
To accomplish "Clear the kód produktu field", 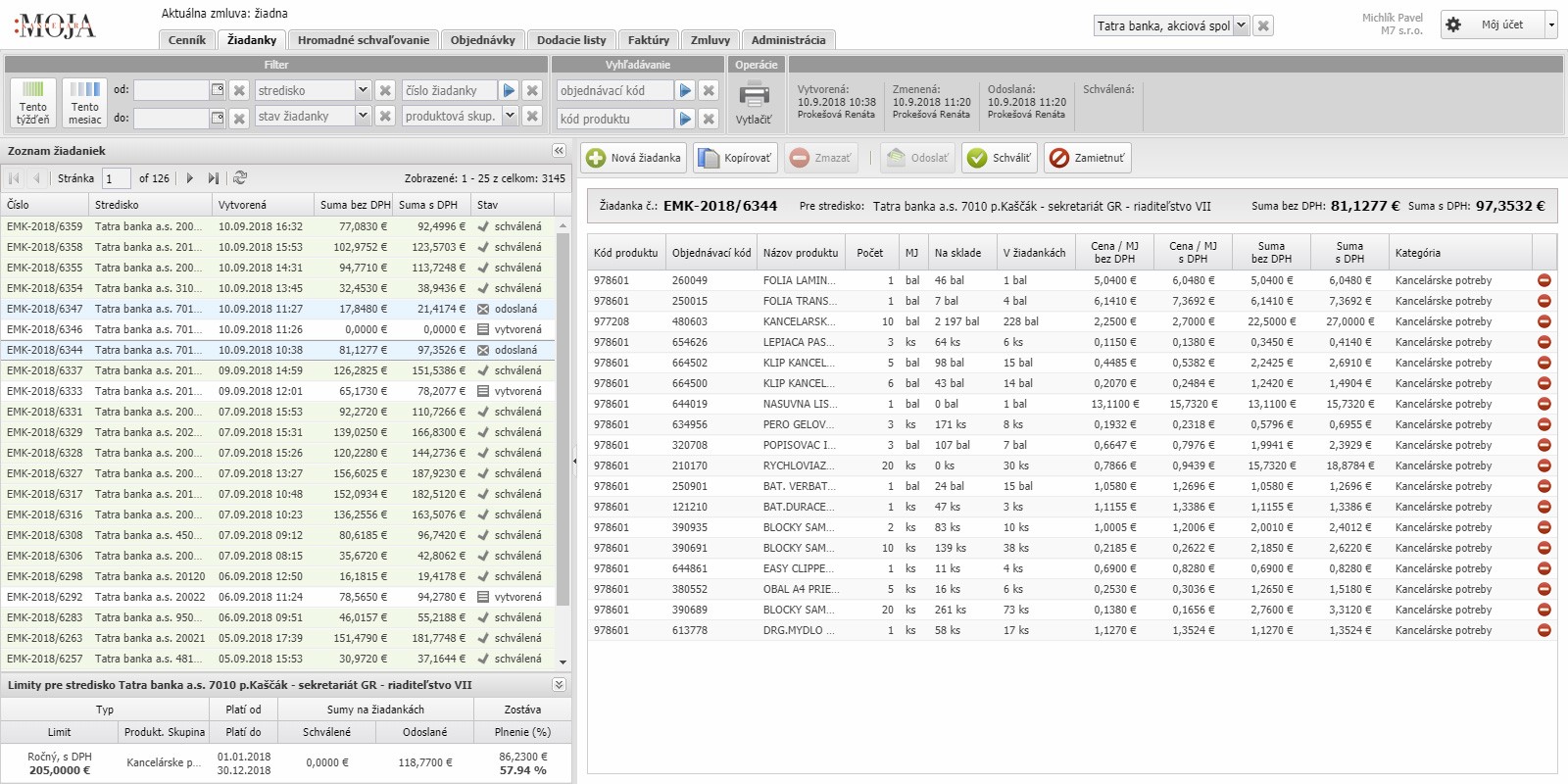I will 709,119.
